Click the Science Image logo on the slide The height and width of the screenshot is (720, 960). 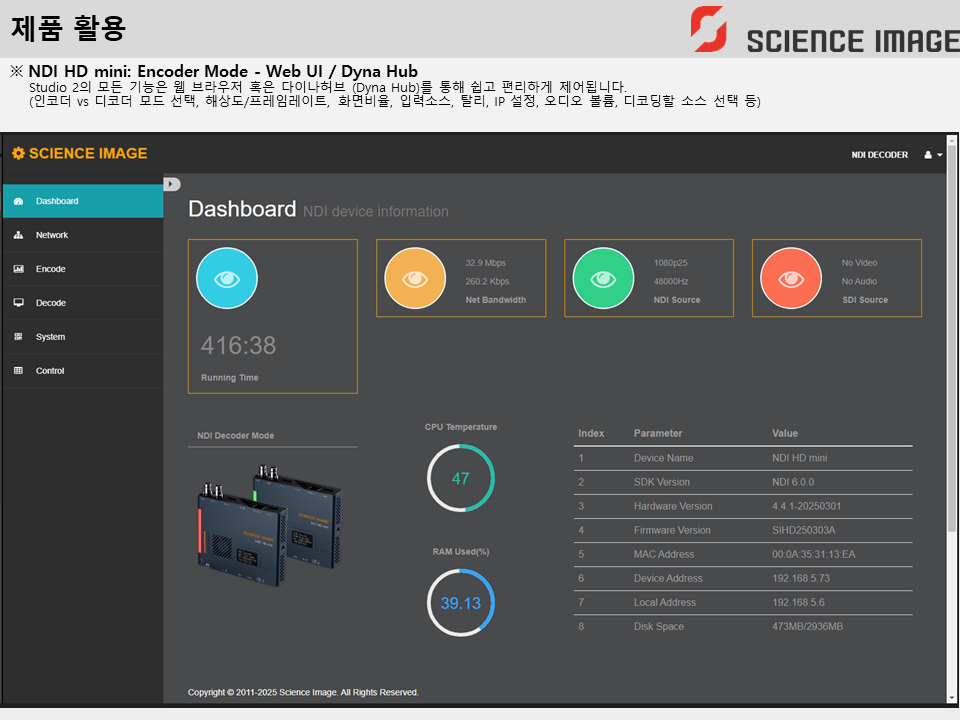(824, 29)
